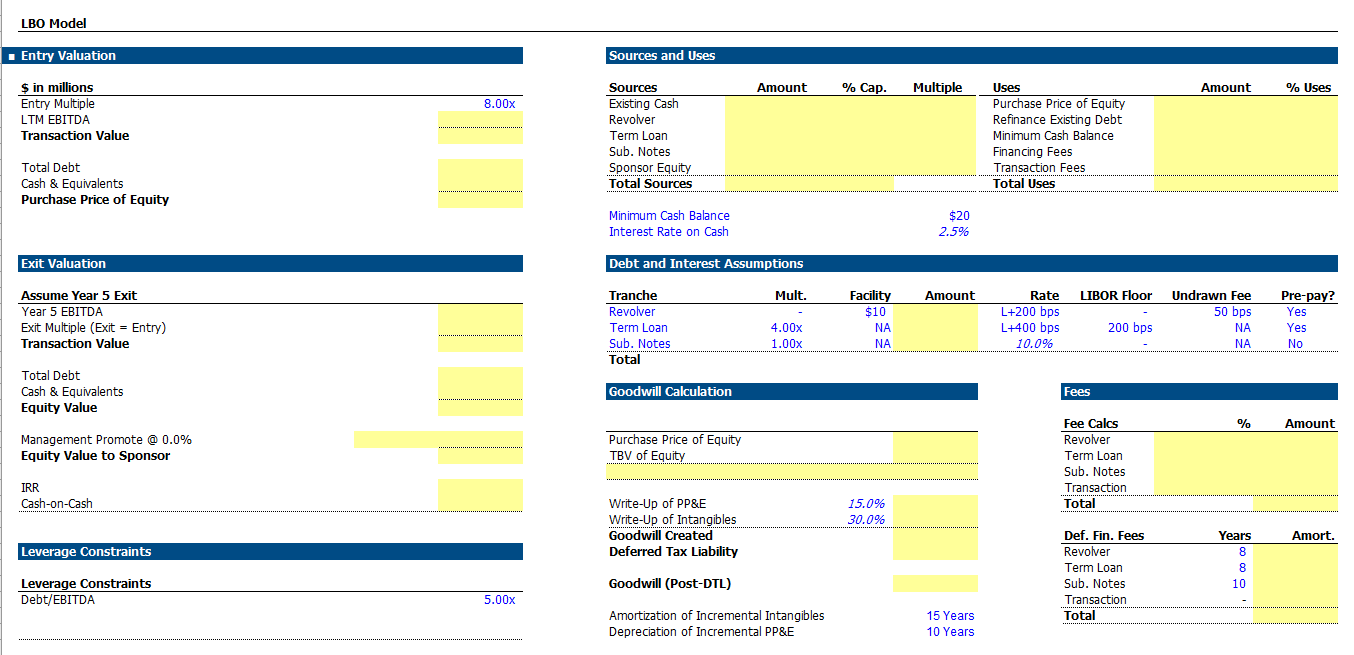Image resolution: width=1354 pixels, height=655 pixels.
Task: Select the Term Loan 4.00x multiple cell
Action: [786, 328]
